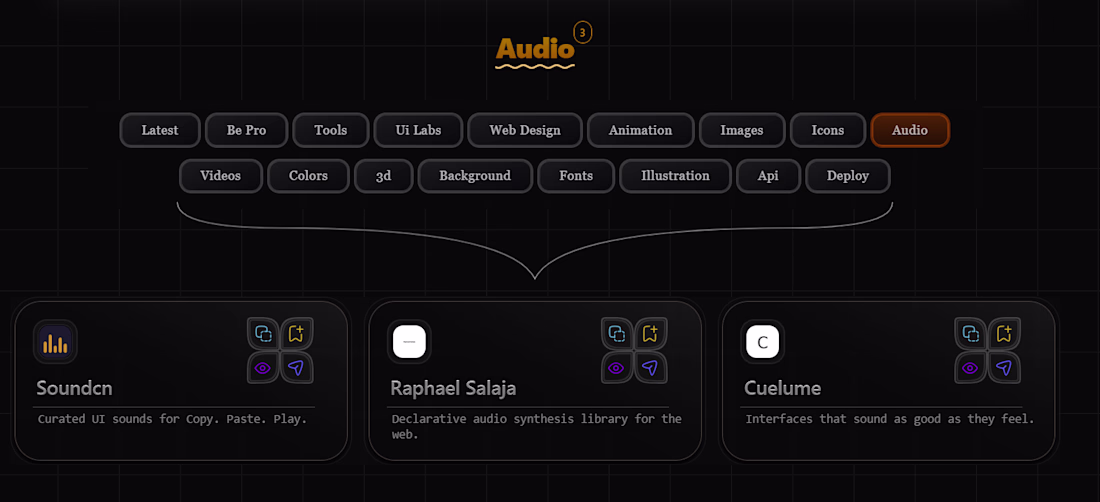Viewport: 1100px width, 502px height.
Task: Click 'Curated UI sounds for Copy. Paste. Play.'
Action: point(173,420)
